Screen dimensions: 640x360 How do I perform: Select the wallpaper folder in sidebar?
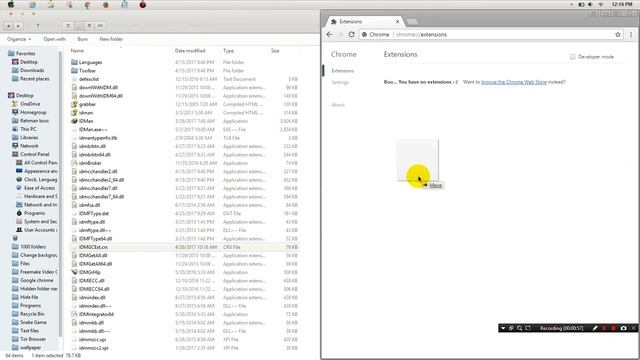pyautogui.click(x=30, y=348)
